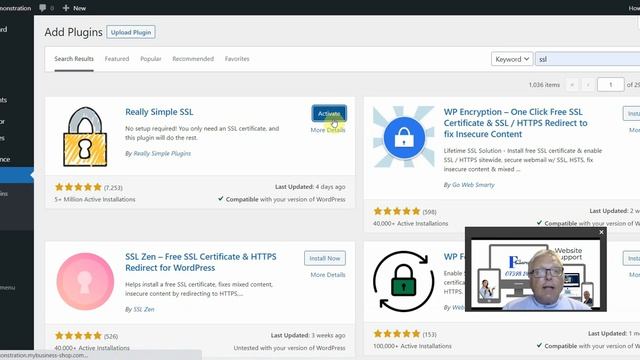Click the WP Encryption blue lock icon
The width and height of the screenshot is (640, 360).
pos(404,137)
